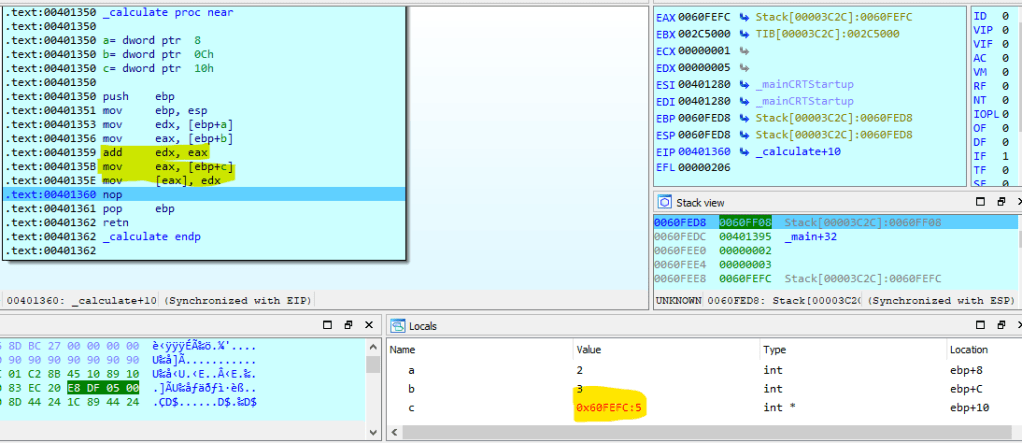Image resolution: width=1022 pixels, height=443 pixels.
Task: Toggle the IF flag value
Action: click(1006, 157)
